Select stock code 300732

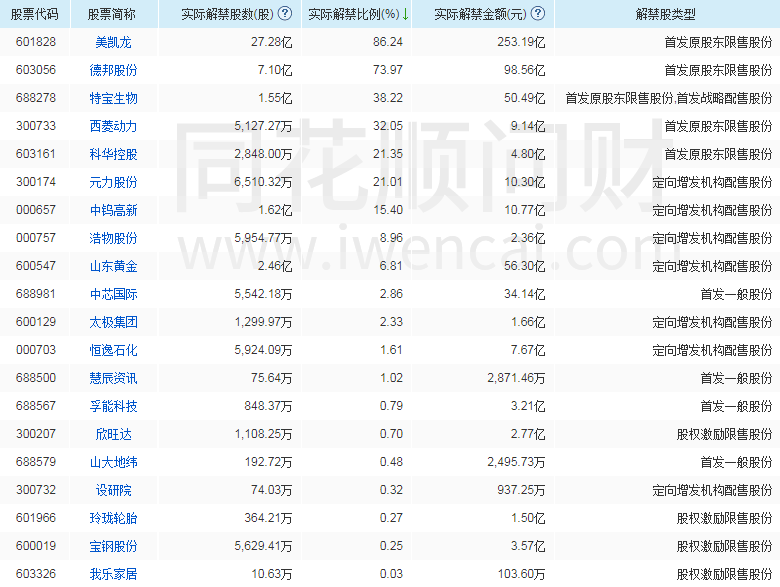pyautogui.click(x=36, y=489)
